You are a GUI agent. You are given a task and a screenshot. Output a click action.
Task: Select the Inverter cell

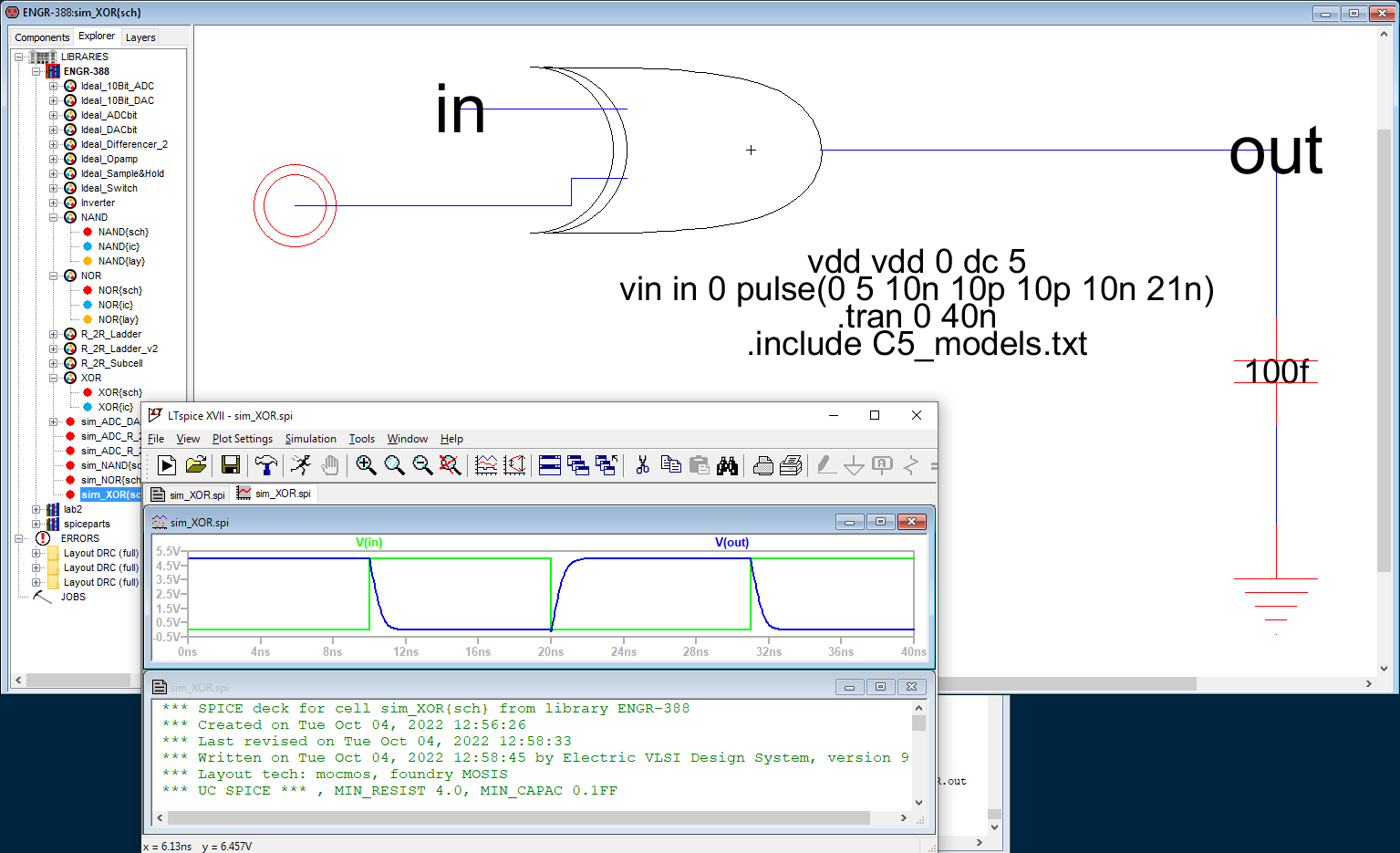[x=98, y=203]
